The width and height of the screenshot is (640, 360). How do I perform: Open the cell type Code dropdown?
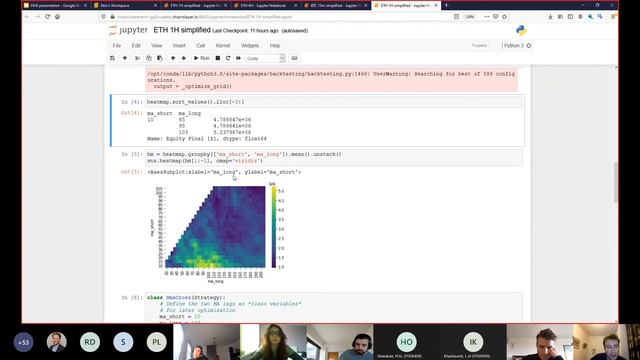(x=265, y=58)
